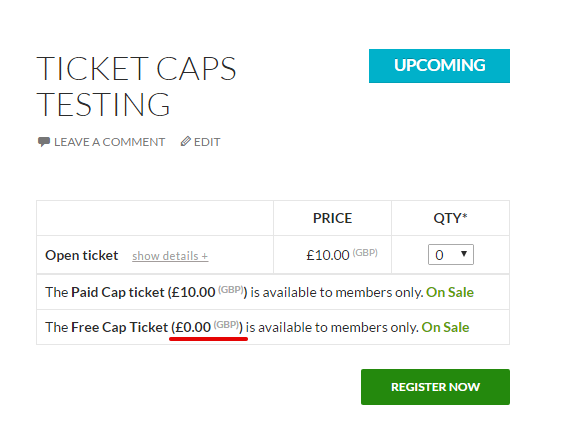Click the PRICE column header
The image size is (567, 431).
[x=332, y=218]
